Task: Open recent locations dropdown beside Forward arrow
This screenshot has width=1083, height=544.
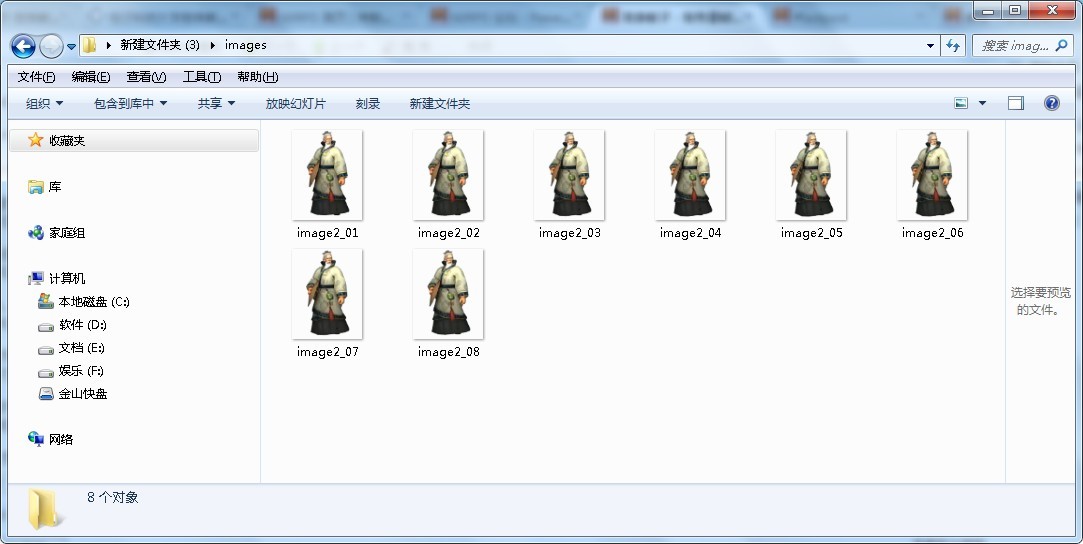Action: click(71, 47)
